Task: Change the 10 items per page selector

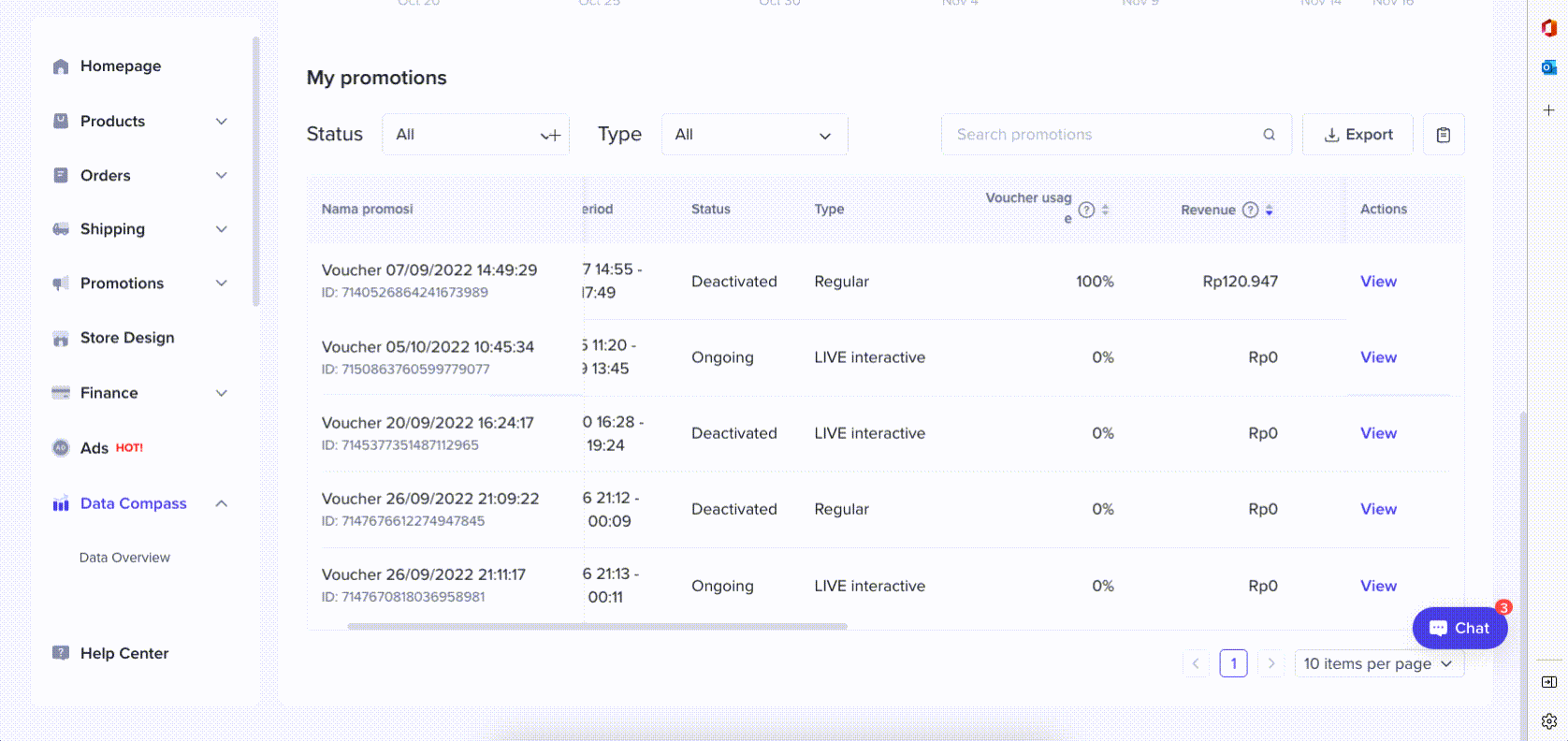Action: click(x=1378, y=663)
